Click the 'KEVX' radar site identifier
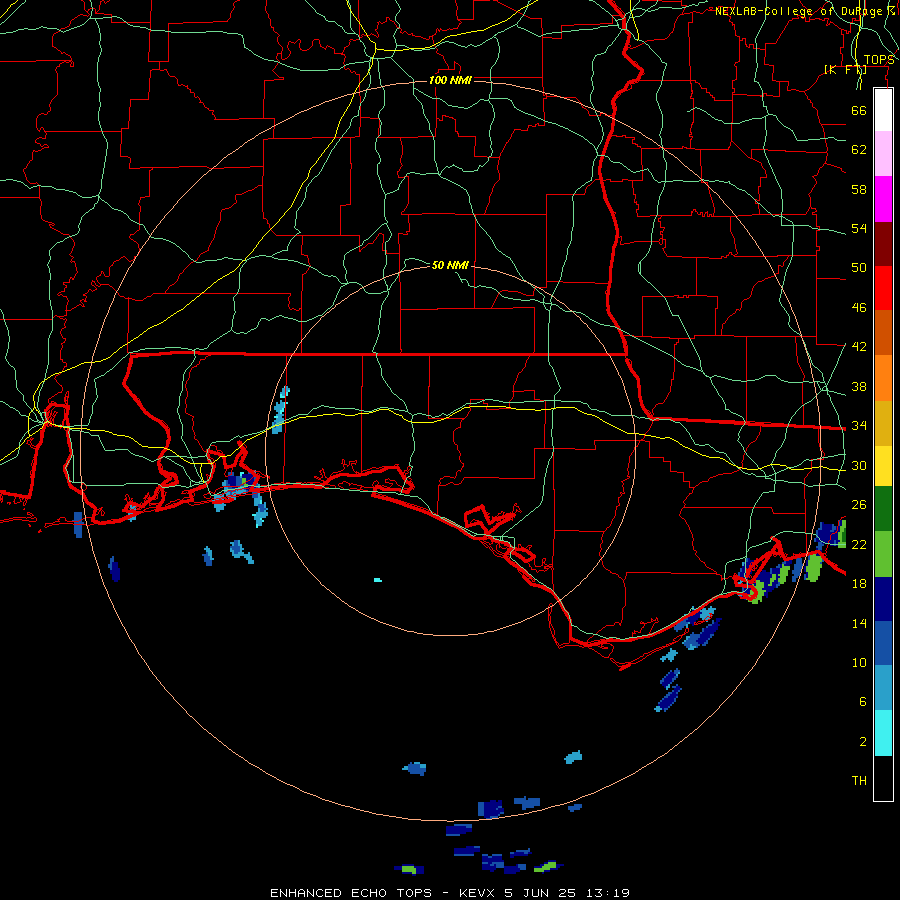 tap(477, 893)
